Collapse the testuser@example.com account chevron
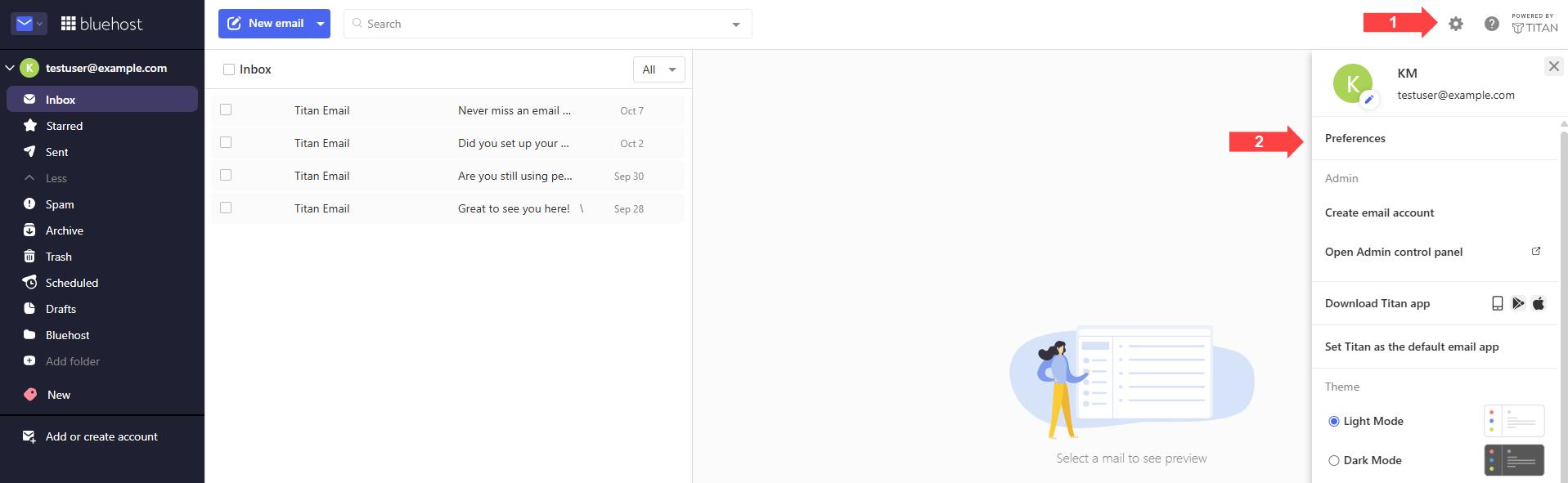The width and height of the screenshot is (1568, 483). (10, 68)
